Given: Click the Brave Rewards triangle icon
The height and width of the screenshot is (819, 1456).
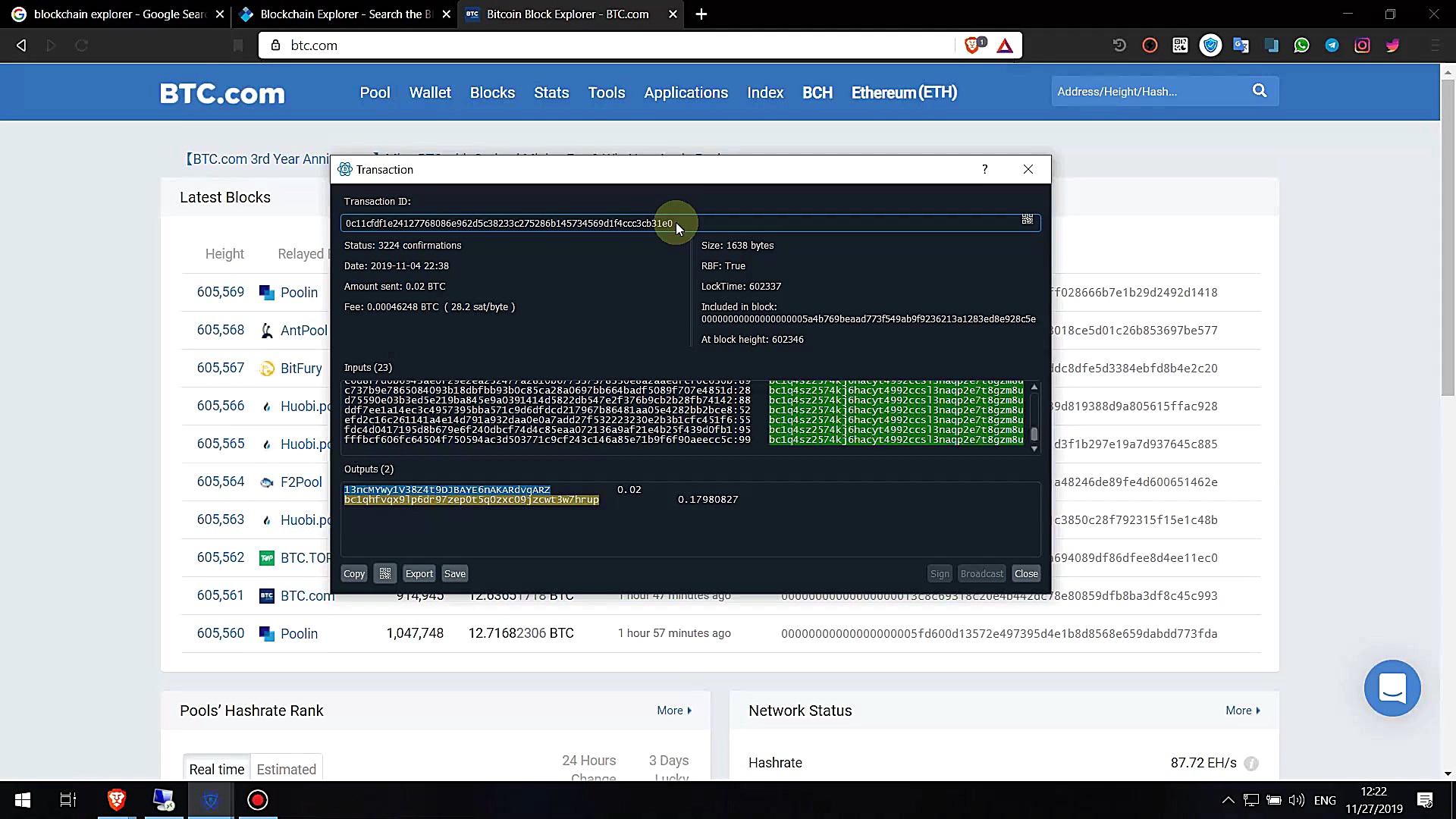Looking at the screenshot, I should point(1005,46).
